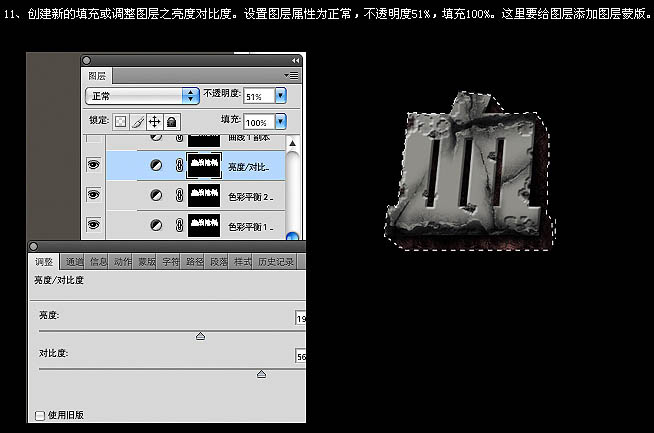Switch to the 通道 tab
Screen dimensions: 654x433
pyautogui.click(x=74, y=262)
